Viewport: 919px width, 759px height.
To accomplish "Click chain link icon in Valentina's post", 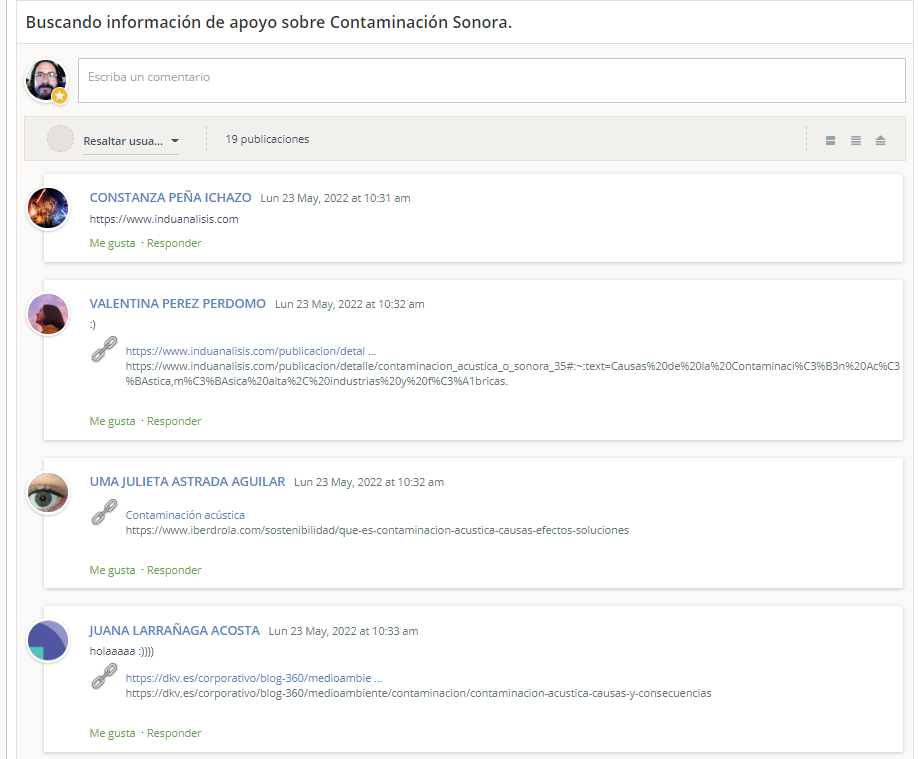I will [105, 349].
